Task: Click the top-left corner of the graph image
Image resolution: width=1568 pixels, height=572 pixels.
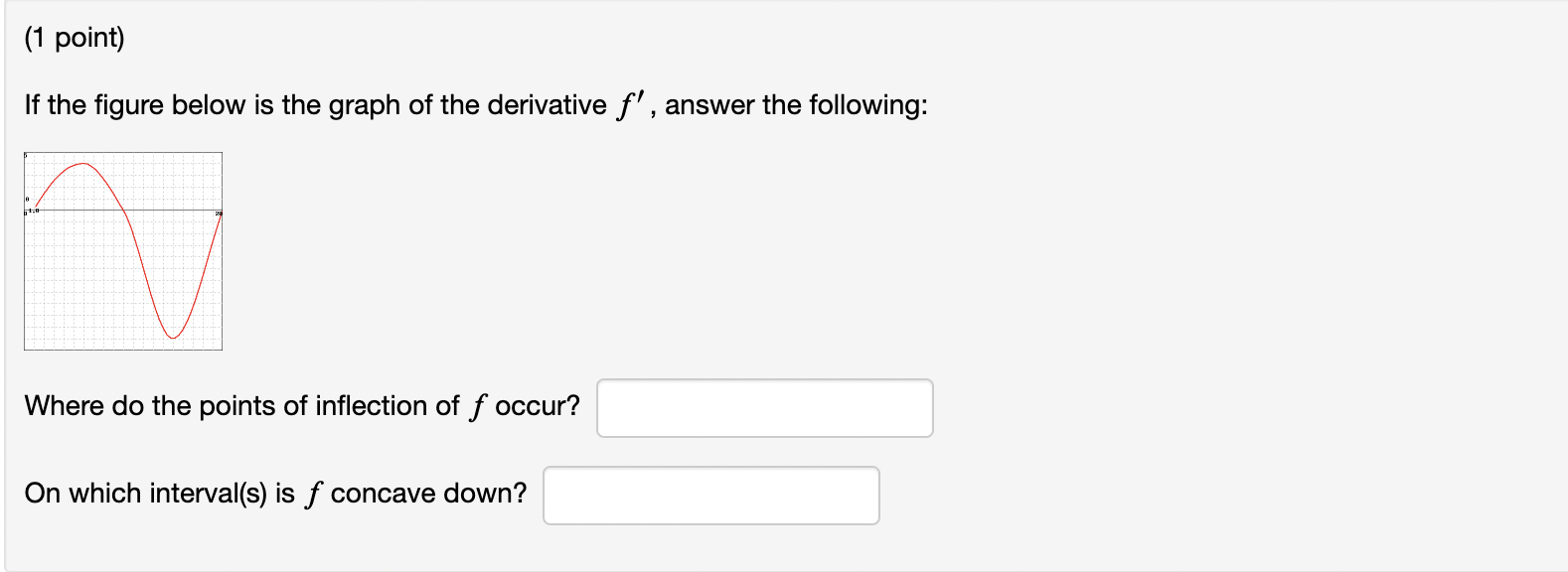Action: coord(26,153)
